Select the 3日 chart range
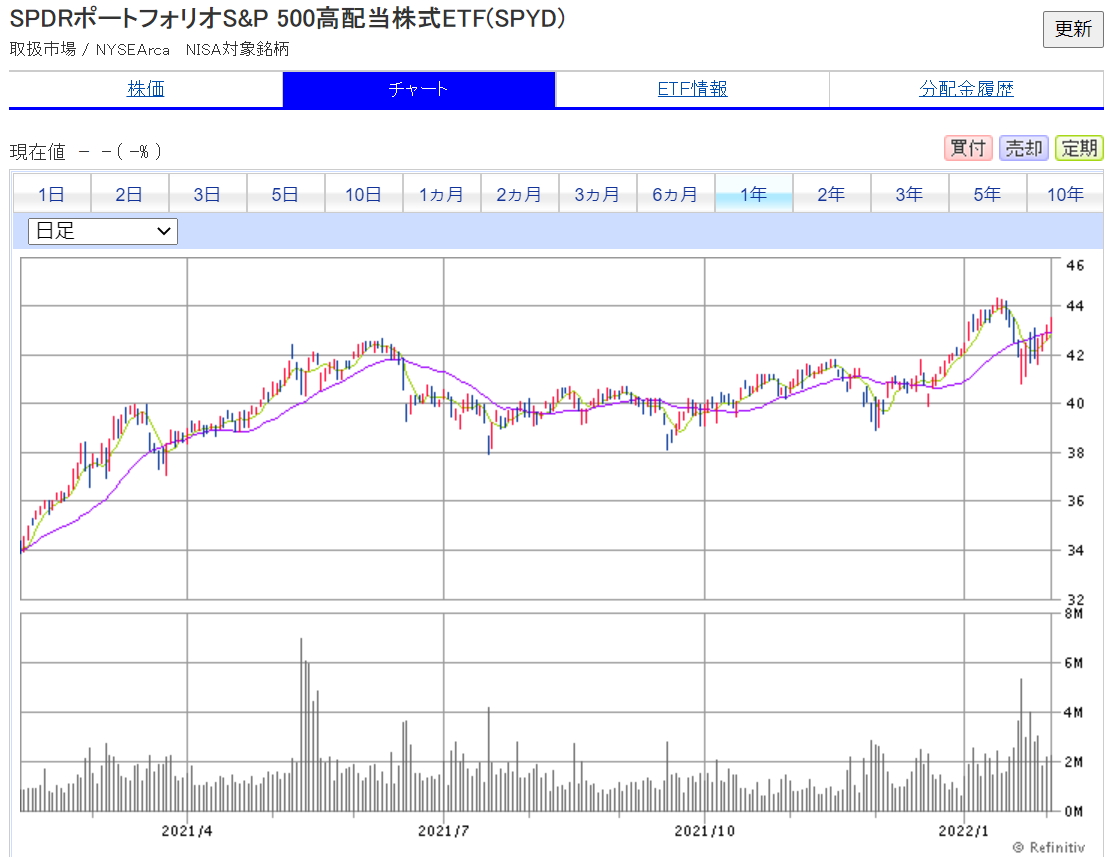The width and height of the screenshot is (1110, 857). point(207,194)
